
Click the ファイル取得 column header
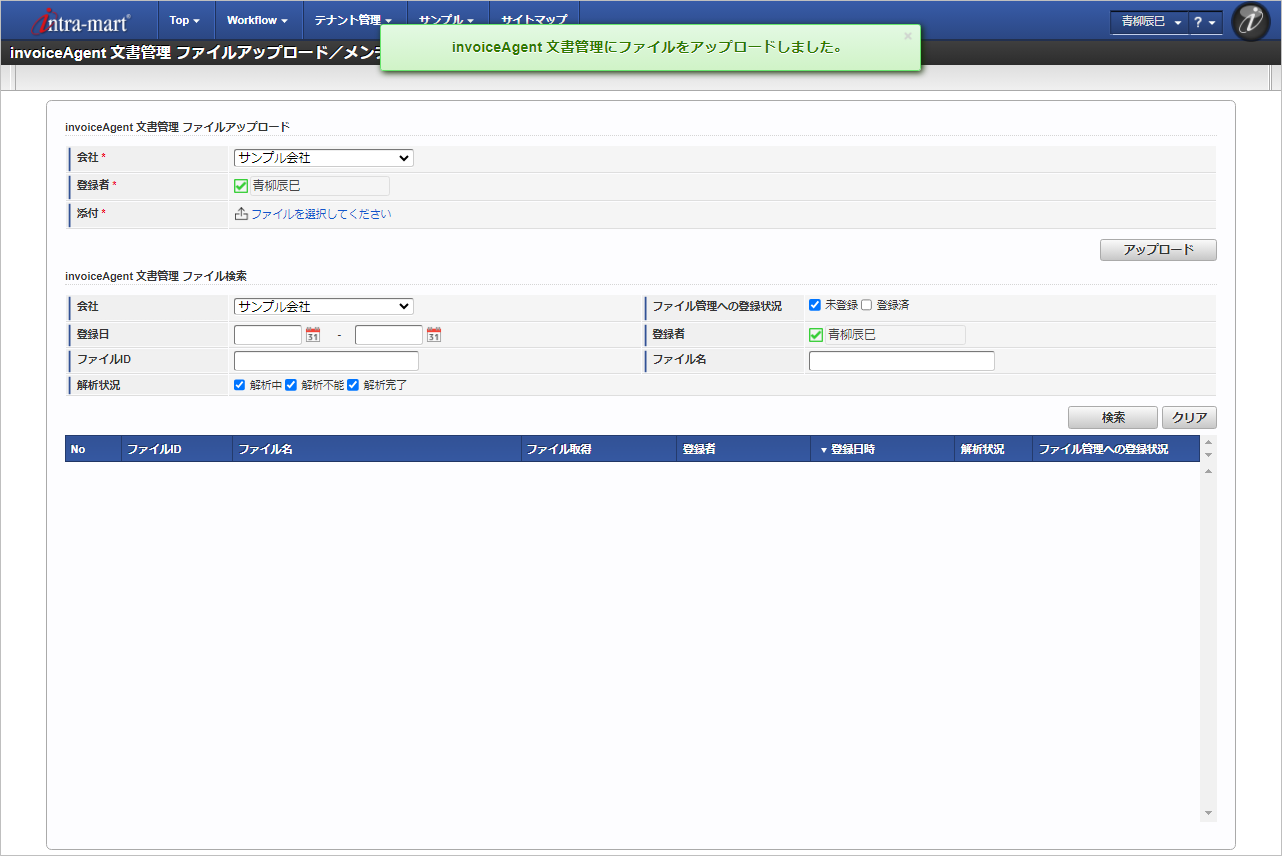coord(599,449)
